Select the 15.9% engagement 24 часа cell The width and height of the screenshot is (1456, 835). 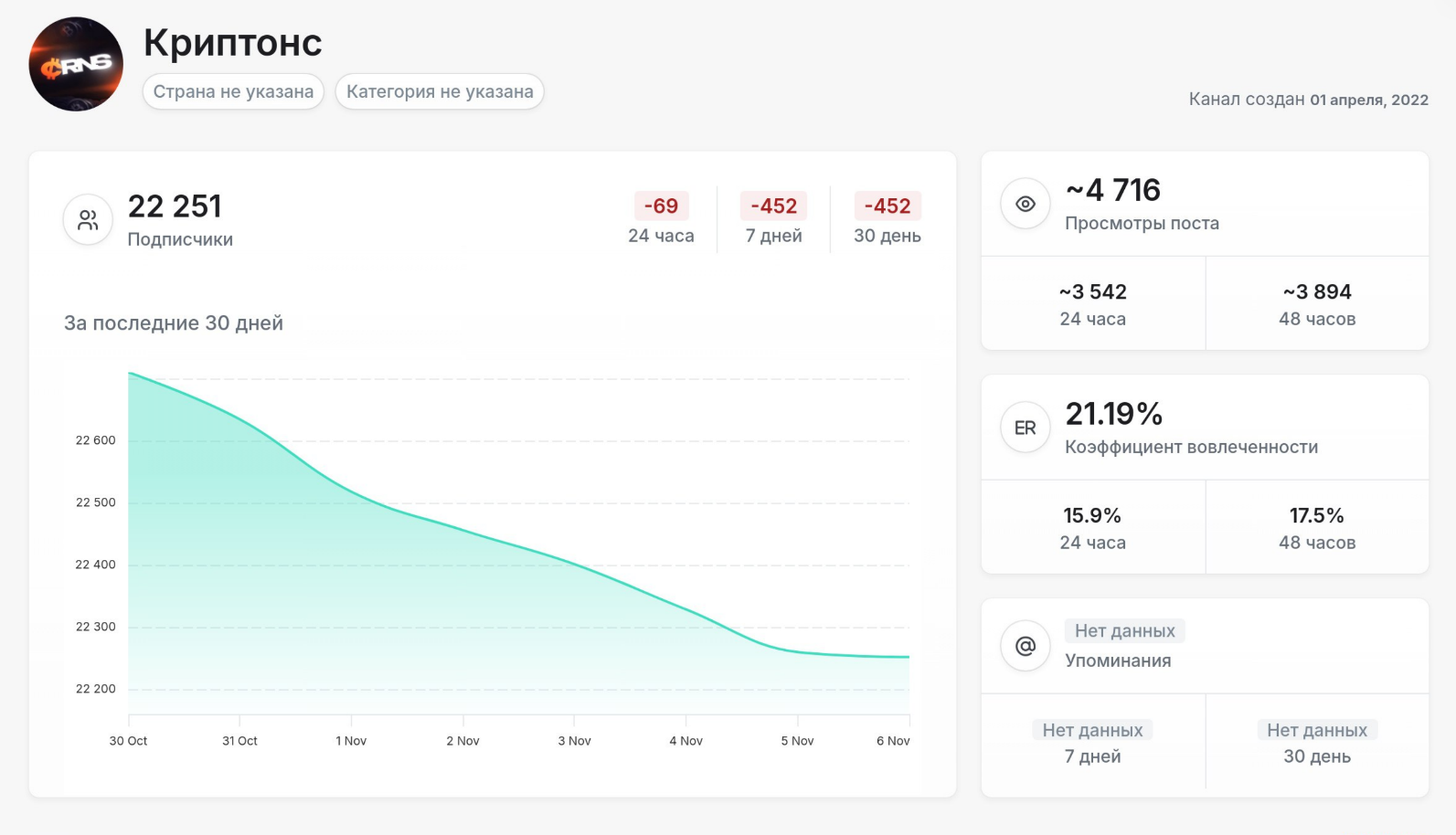pos(1092,527)
